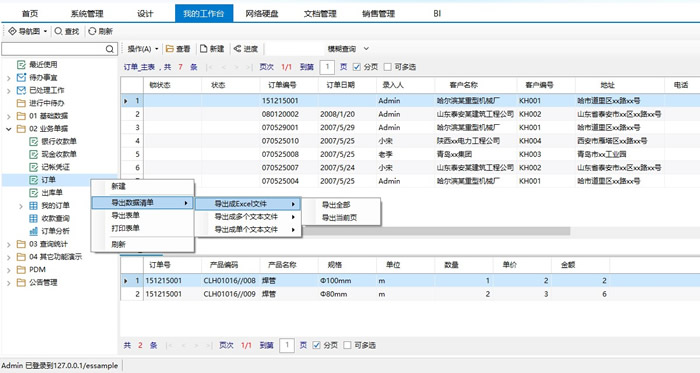Viewport: 700px width, 373px height.
Task: Click page number field in upper pager
Action: point(327,67)
